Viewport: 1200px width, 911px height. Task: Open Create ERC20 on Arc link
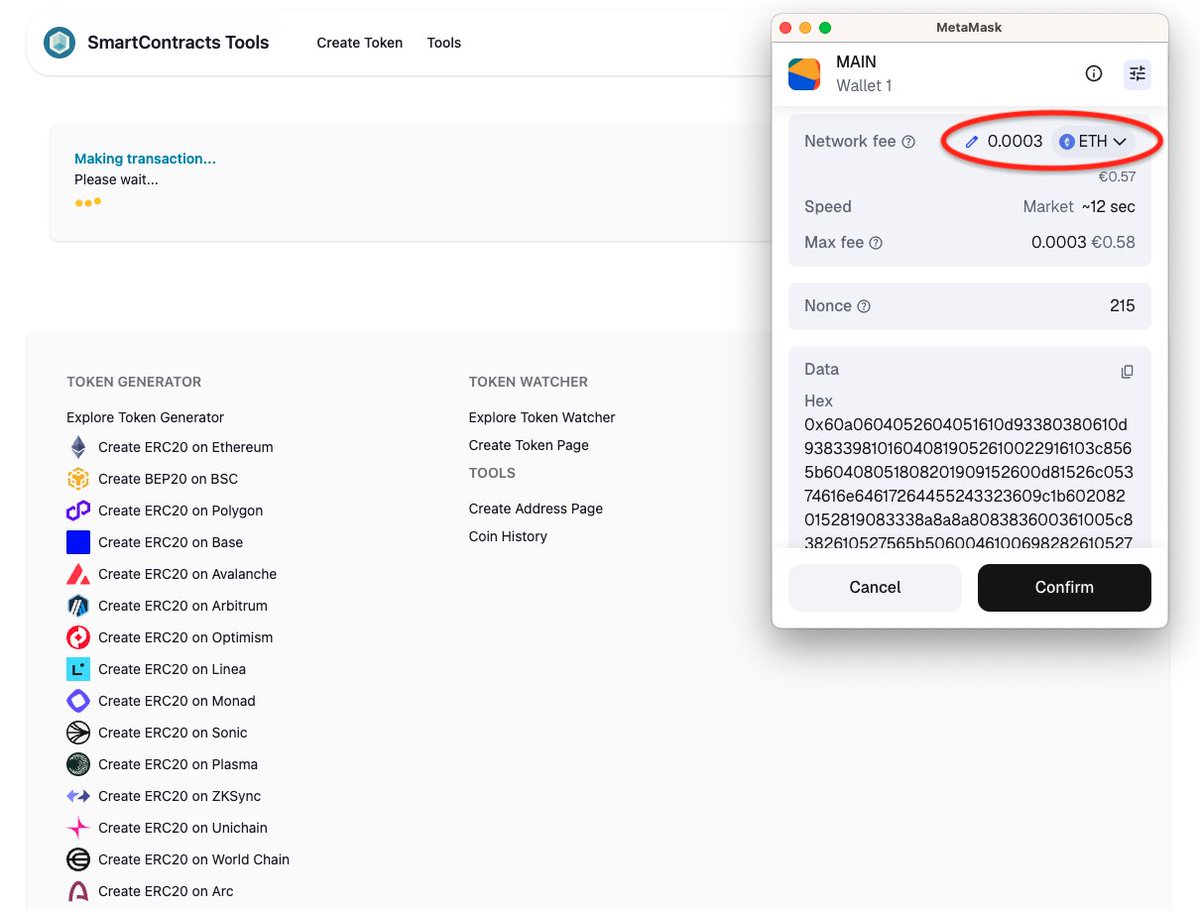166,891
